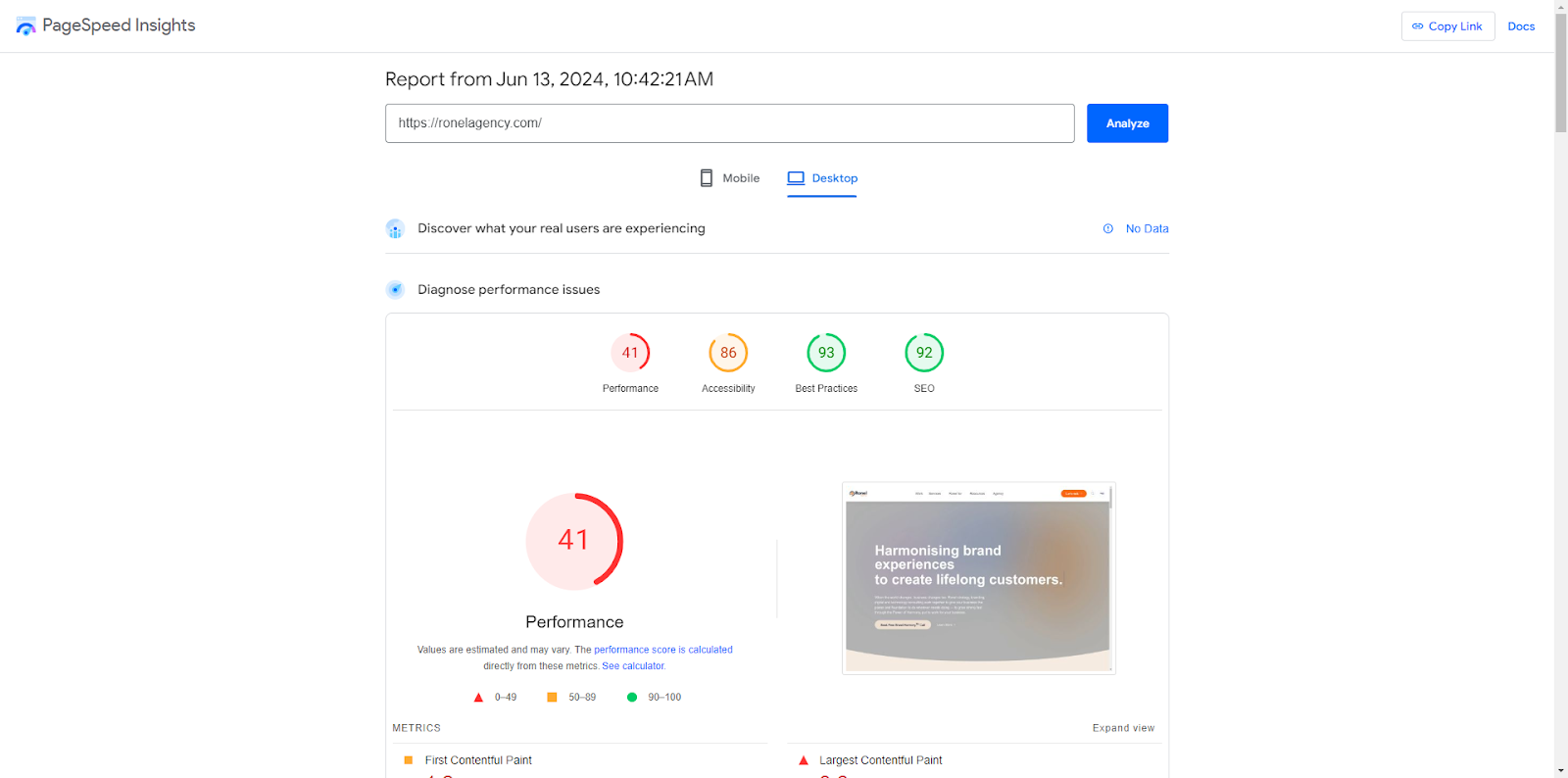1568x778 pixels.
Task: Click the Best Practices label under 93
Action: 826,389
